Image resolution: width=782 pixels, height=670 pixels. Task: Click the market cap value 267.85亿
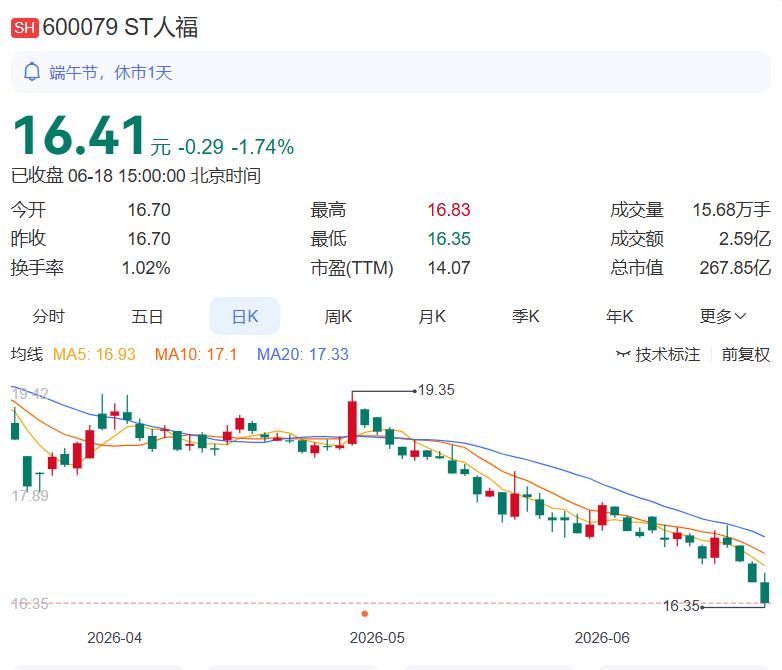(735, 268)
